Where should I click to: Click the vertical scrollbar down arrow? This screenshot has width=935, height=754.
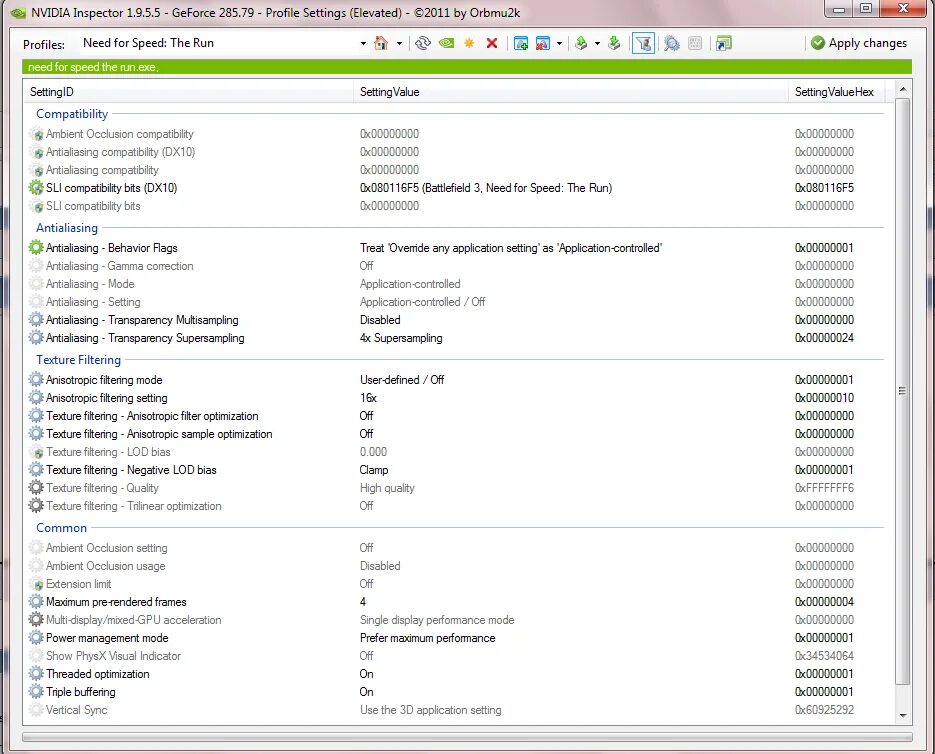pyautogui.click(x=903, y=715)
